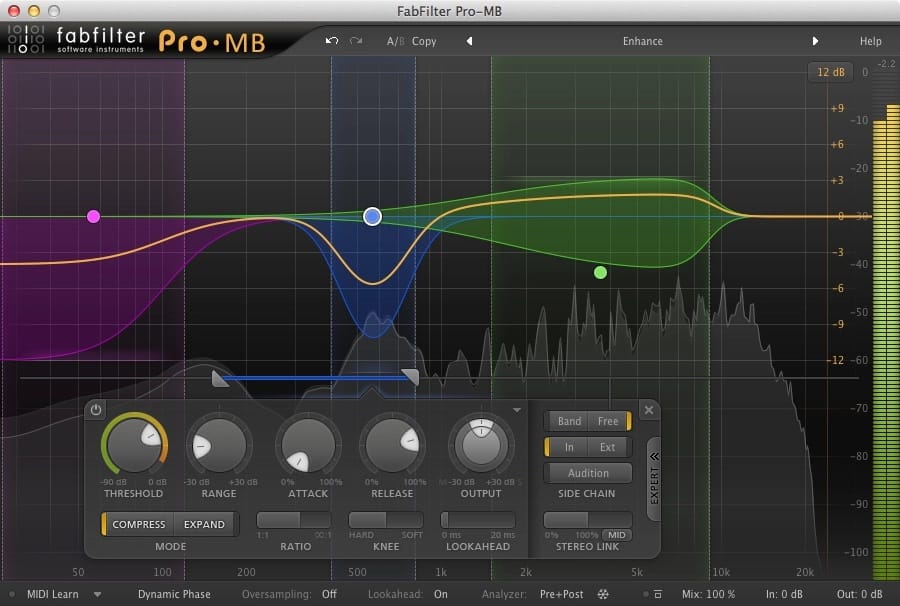Click the band power button to bypass it

95,409
